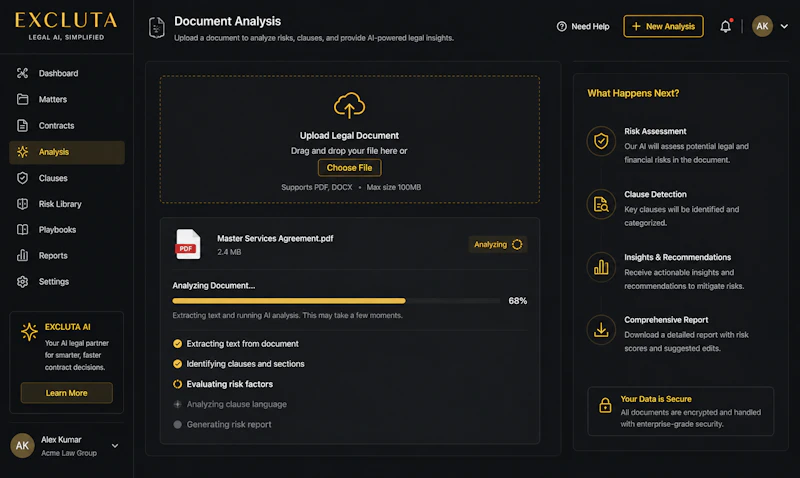Screen dimensions: 800x478
Task: Click the Insights & Recommendations heading
Action: tap(678, 257)
